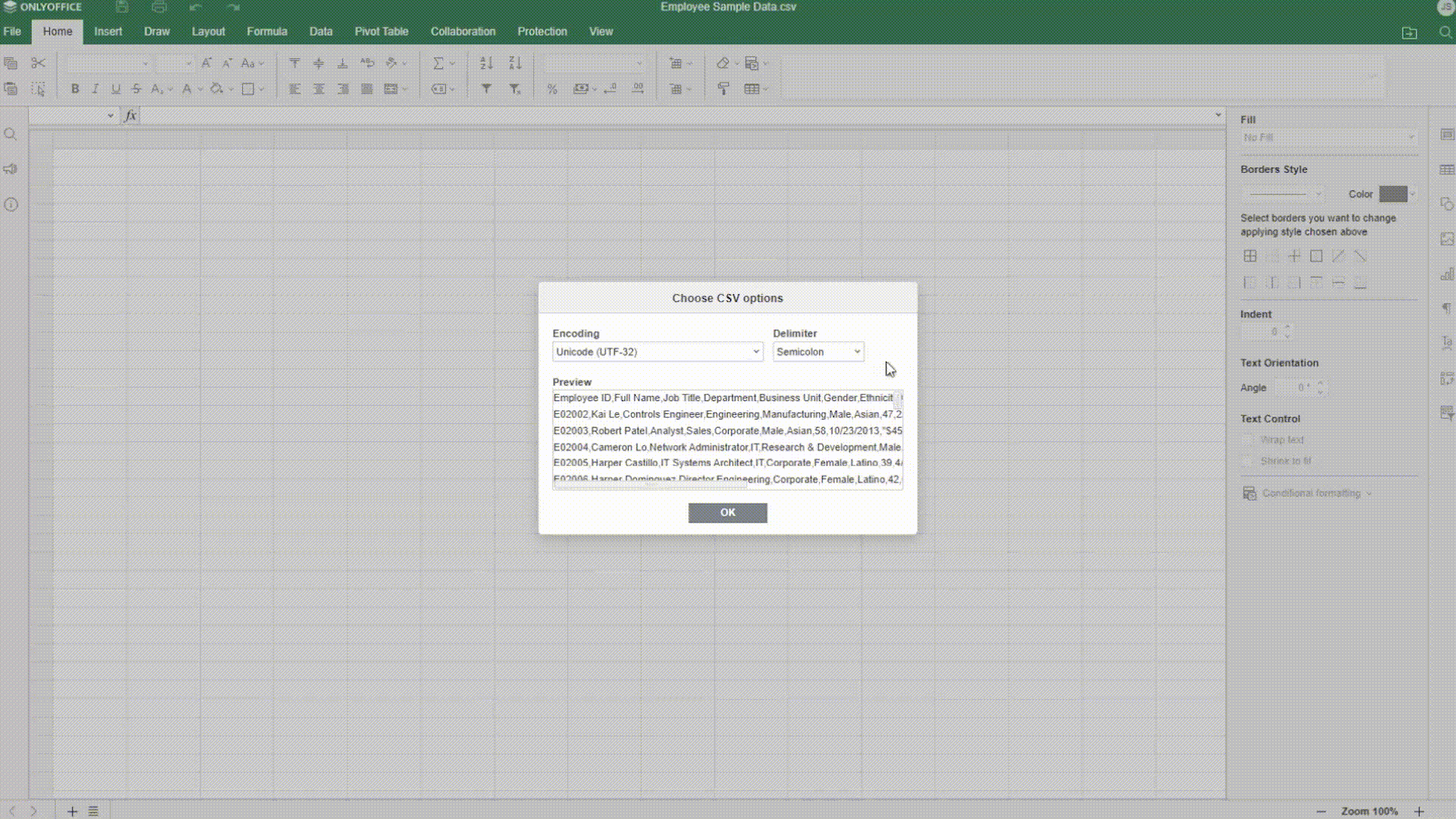
Task: Open the File menu
Action: 12,31
